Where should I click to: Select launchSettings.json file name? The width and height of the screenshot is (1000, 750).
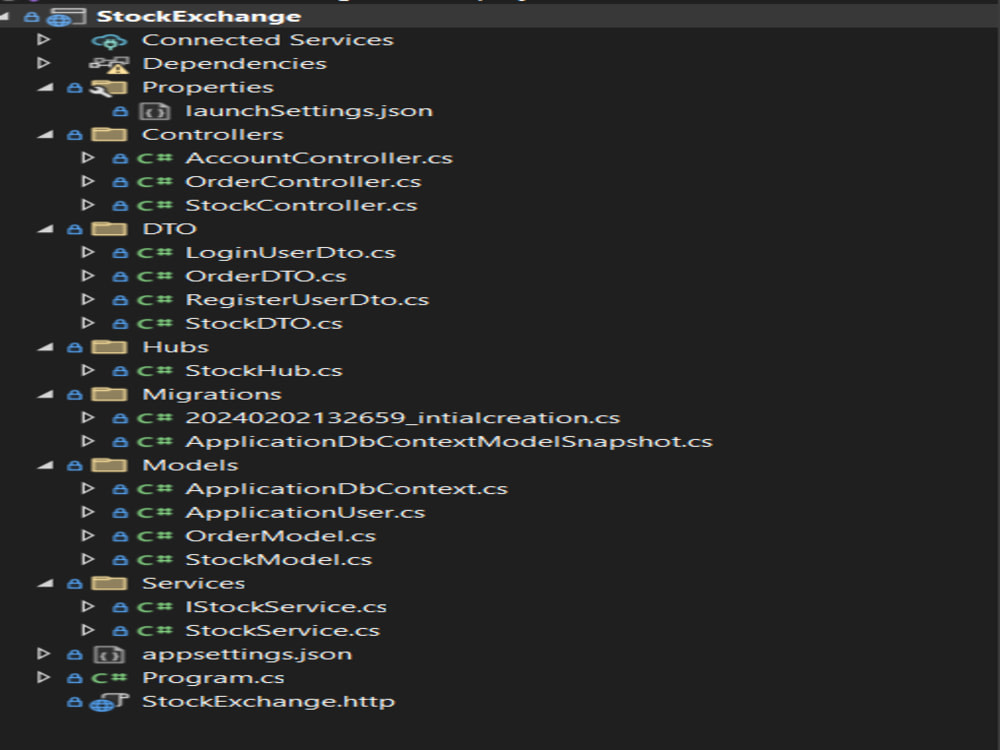click(x=309, y=111)
